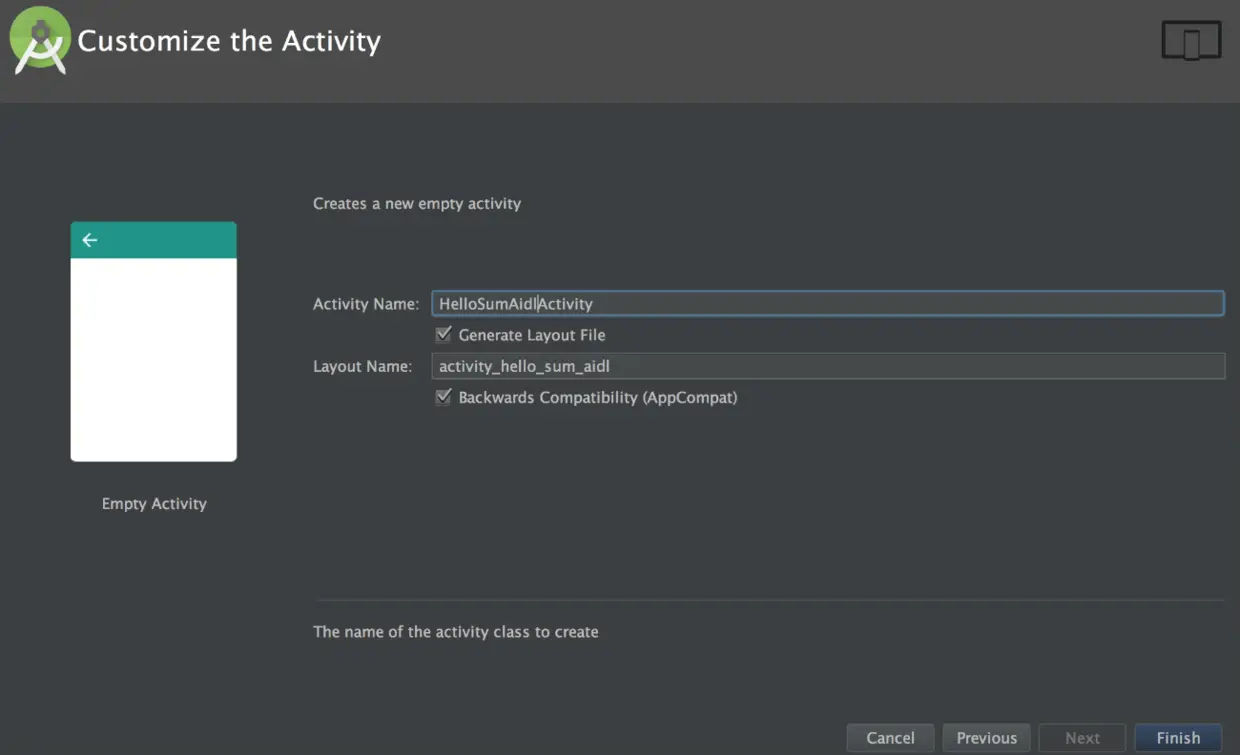Click the disabled Next button
The height and width of the screenshot is (755, 1240).
coord(1082,738)
